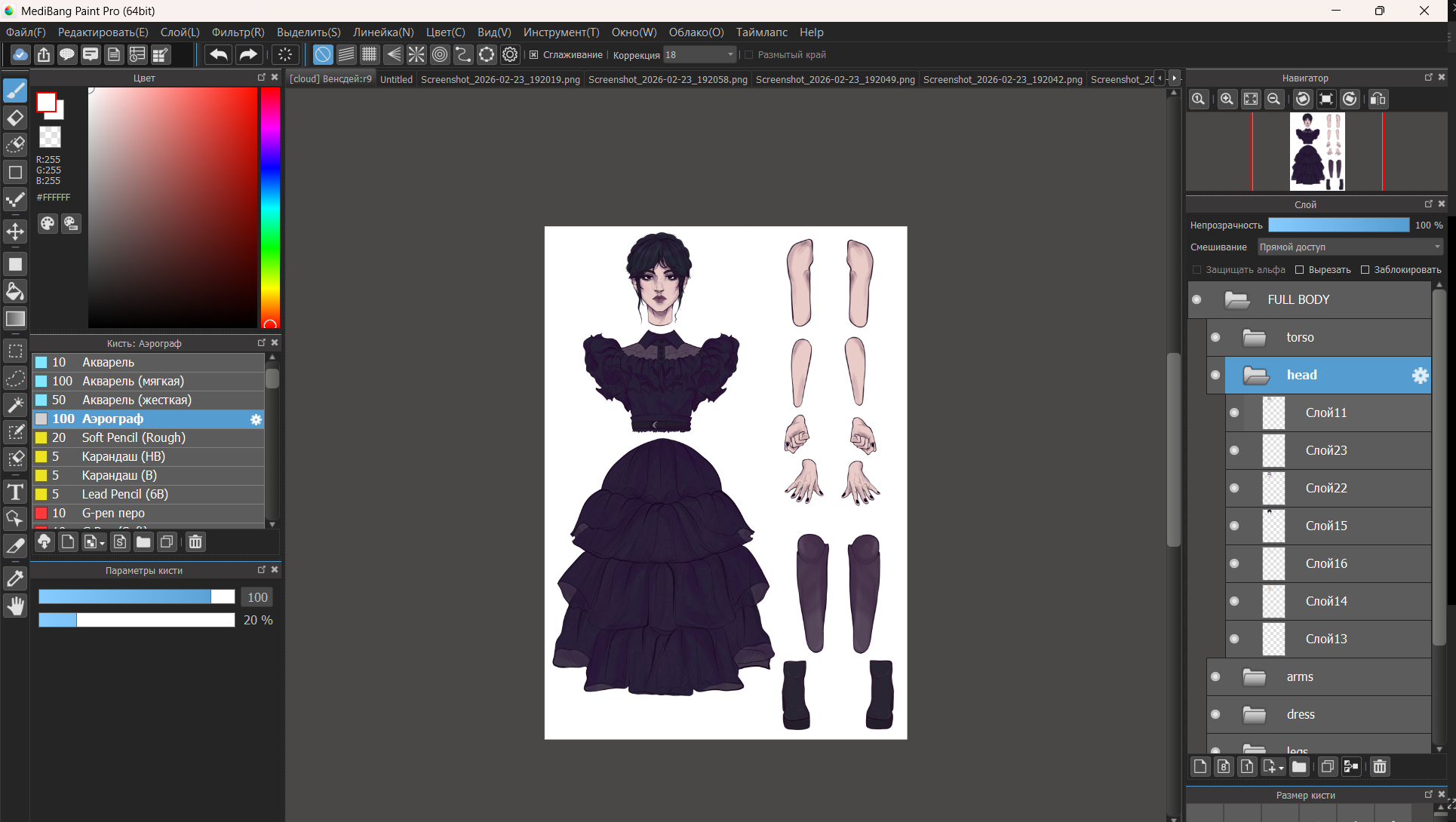Open the Фильтр(R) menu
This screenshot has width=1456, height=822.
238,32
